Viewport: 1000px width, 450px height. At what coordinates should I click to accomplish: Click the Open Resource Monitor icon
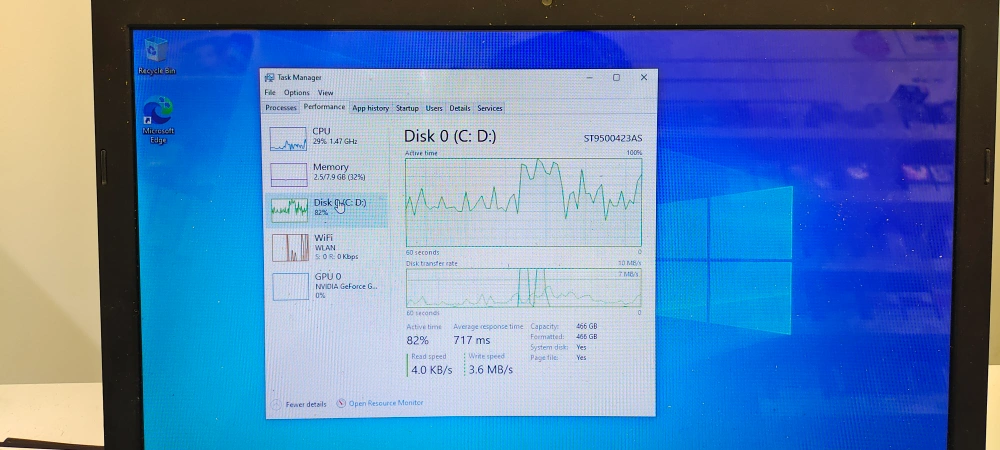pyautogui.click(x=341, y=403)
